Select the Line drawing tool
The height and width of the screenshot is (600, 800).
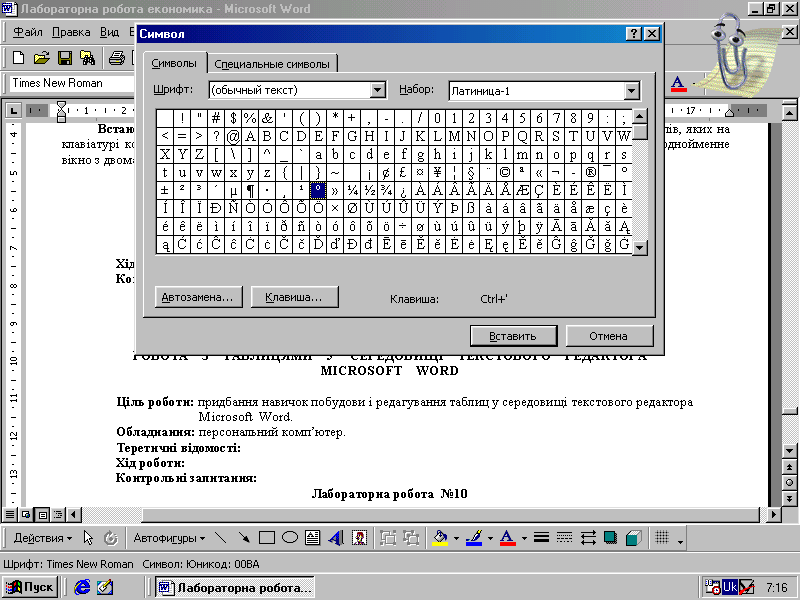click(x=220, y=538)
